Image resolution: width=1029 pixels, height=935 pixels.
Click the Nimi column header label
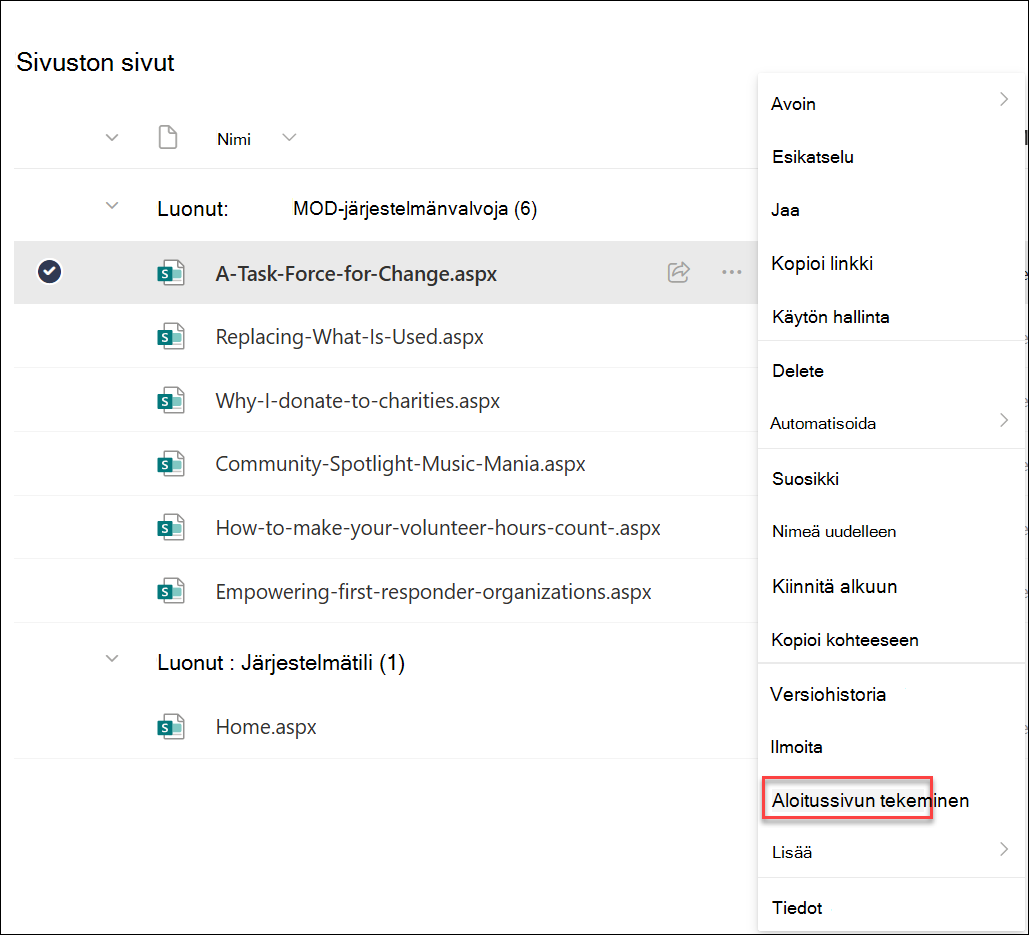234,139
